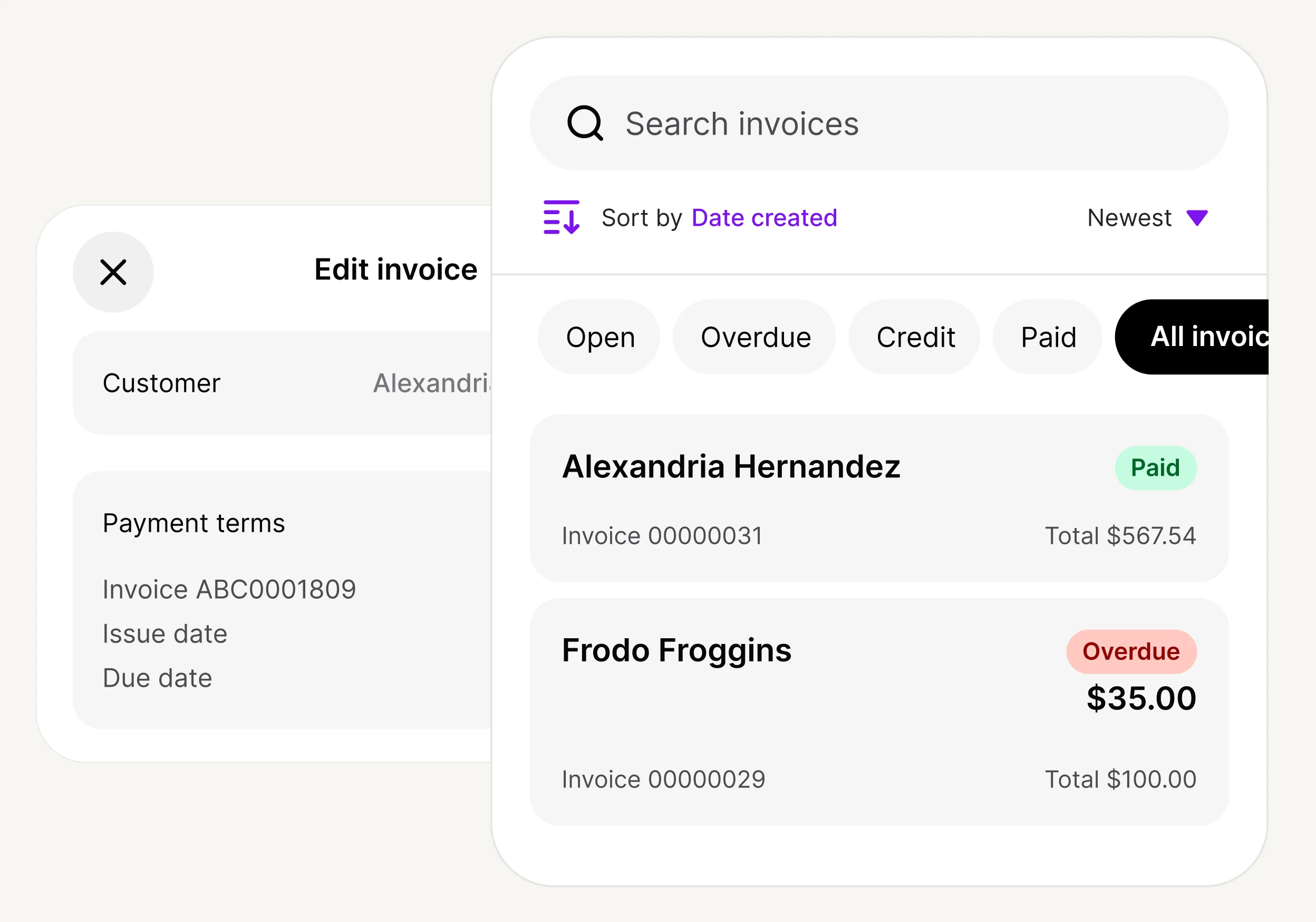
Task: Click the Due date field
Action: point(158,678)
